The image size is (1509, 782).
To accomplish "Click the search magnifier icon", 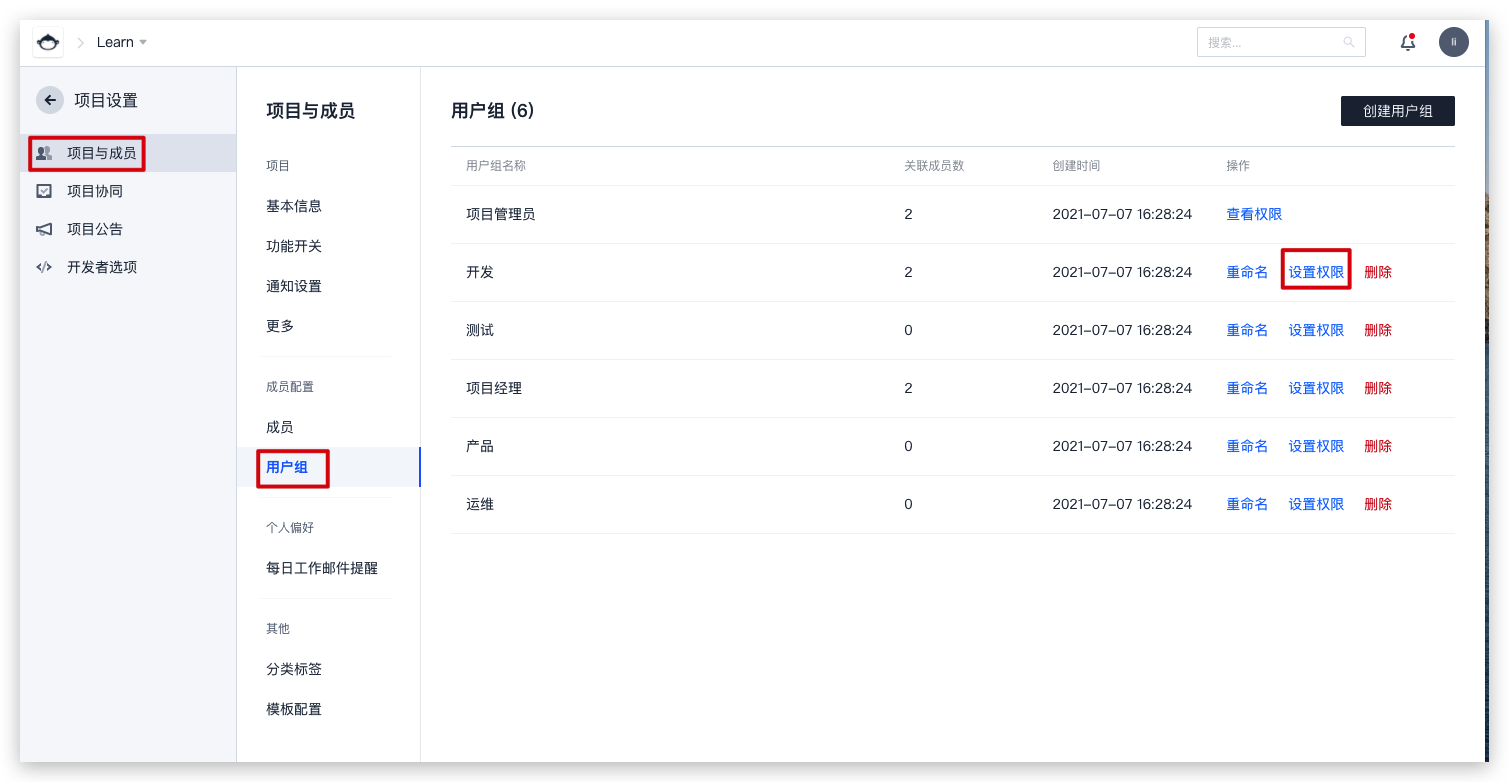I will coord(1349,42).
